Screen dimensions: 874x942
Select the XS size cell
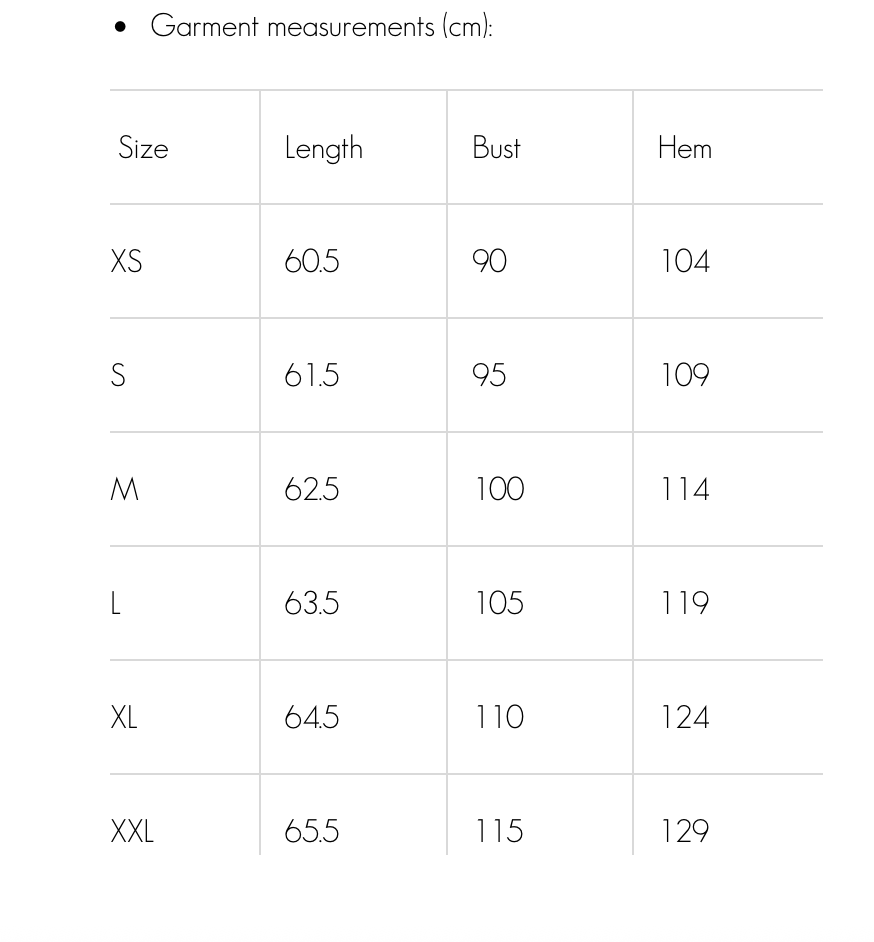[127, 262]
